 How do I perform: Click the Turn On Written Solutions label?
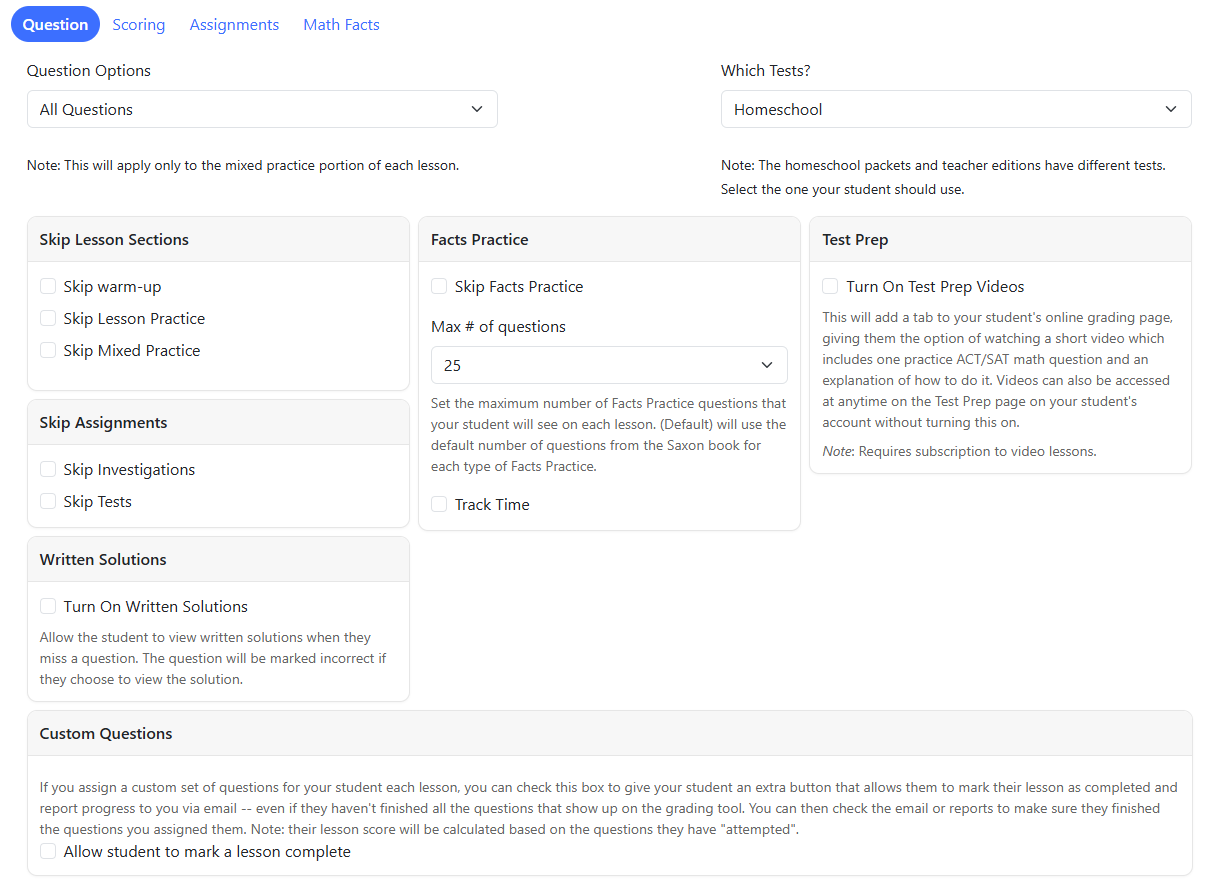156,606
